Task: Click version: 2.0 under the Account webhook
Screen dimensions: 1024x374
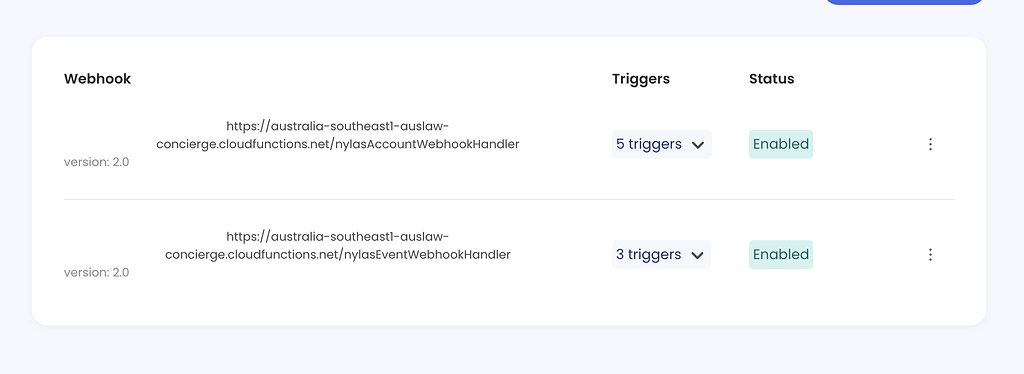Action: (x=97, y=162)
